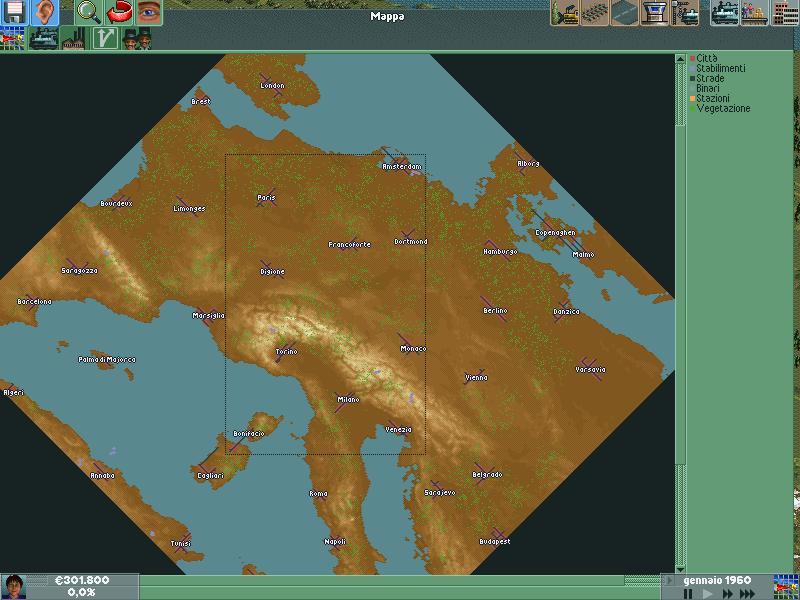Click Amsterdam on the map

coord(402,166)
